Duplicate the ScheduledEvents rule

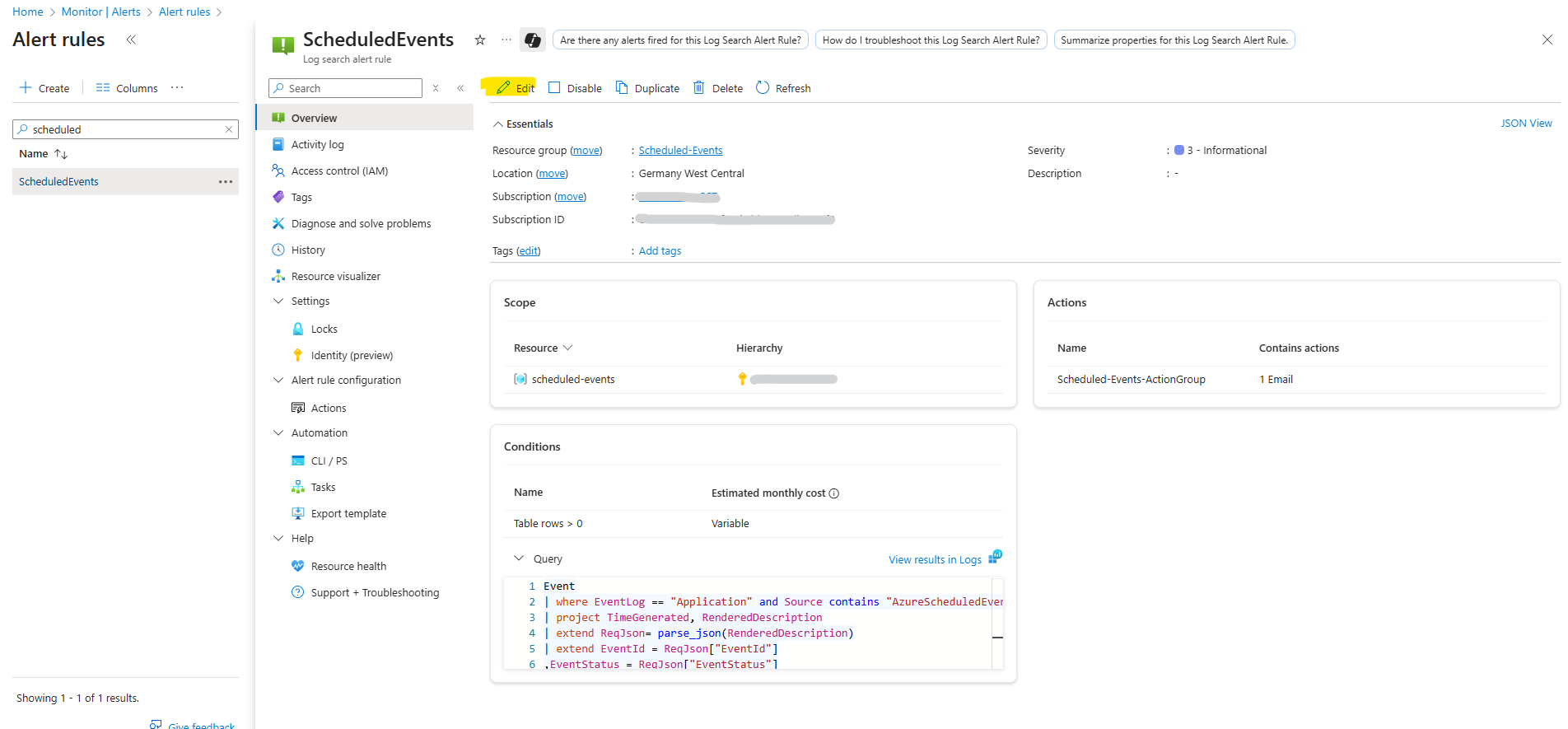[x=647, y=88]
